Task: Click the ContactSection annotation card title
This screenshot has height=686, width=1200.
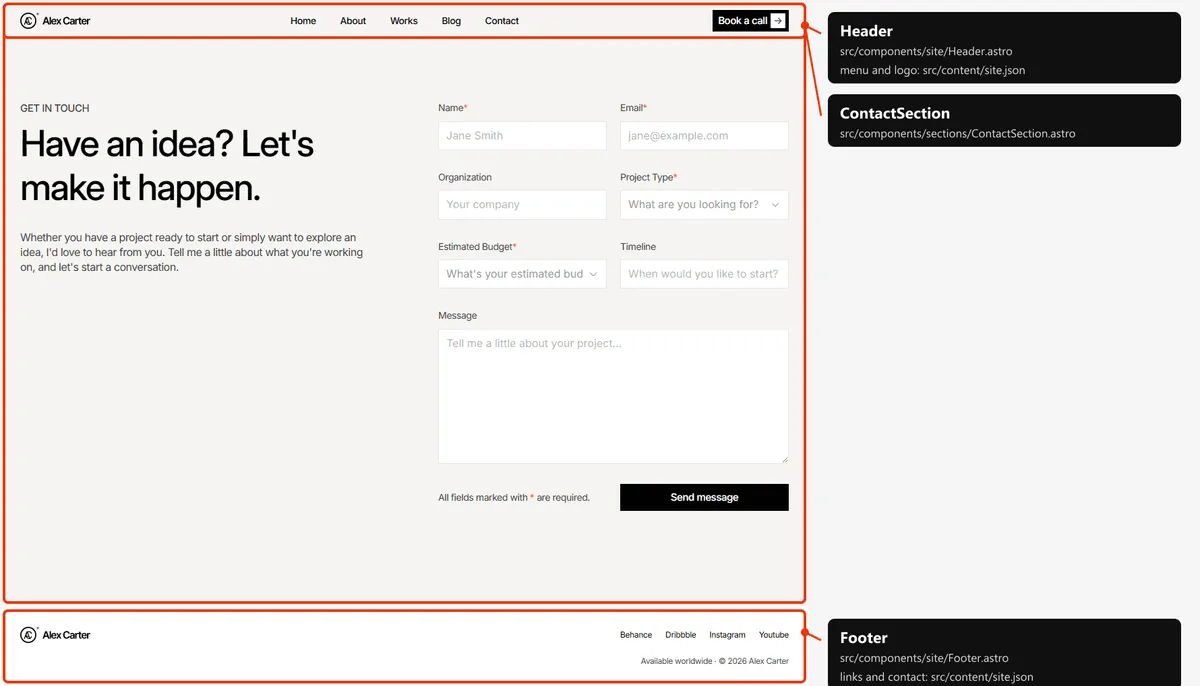Action: pyautogui.click(x=895, y=113)
